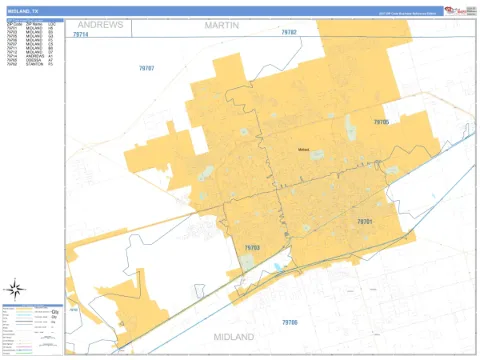
Task: Click the compass rose symbol
Action: click(x=15, y=289)
